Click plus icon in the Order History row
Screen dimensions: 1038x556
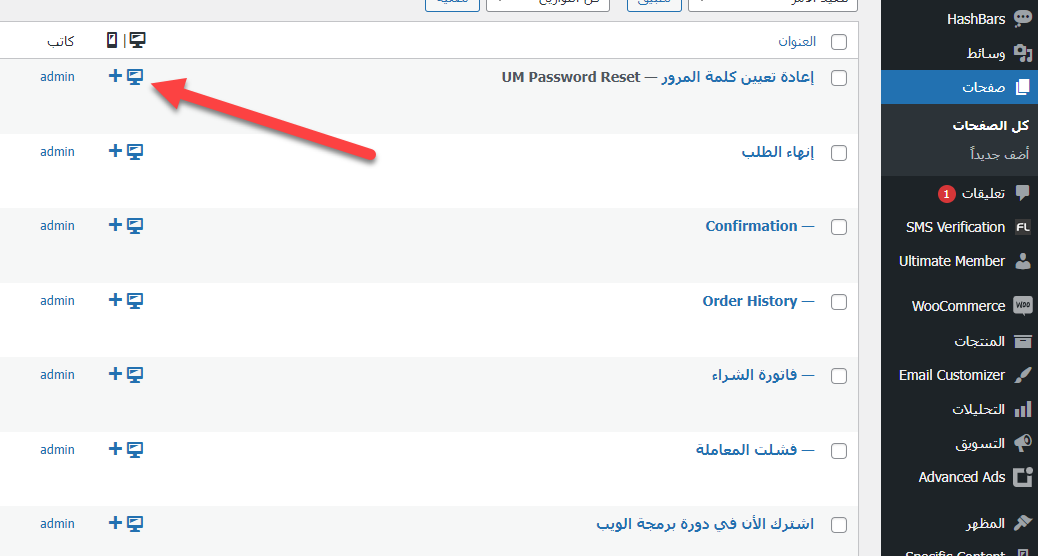click(x=115, y=300)
